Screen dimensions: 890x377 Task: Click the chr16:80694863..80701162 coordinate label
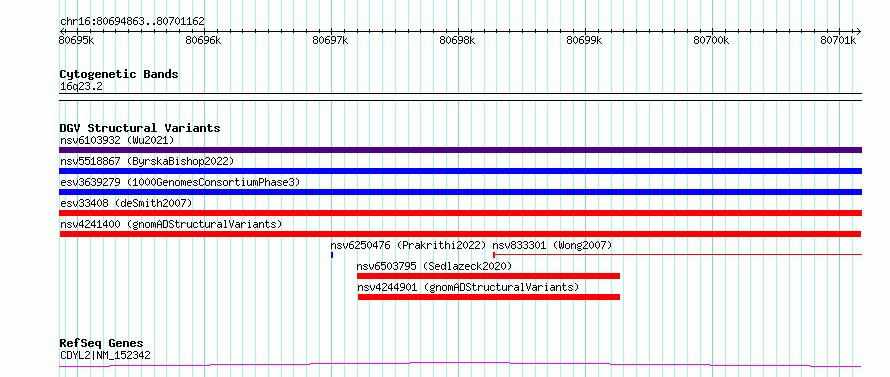132,22
